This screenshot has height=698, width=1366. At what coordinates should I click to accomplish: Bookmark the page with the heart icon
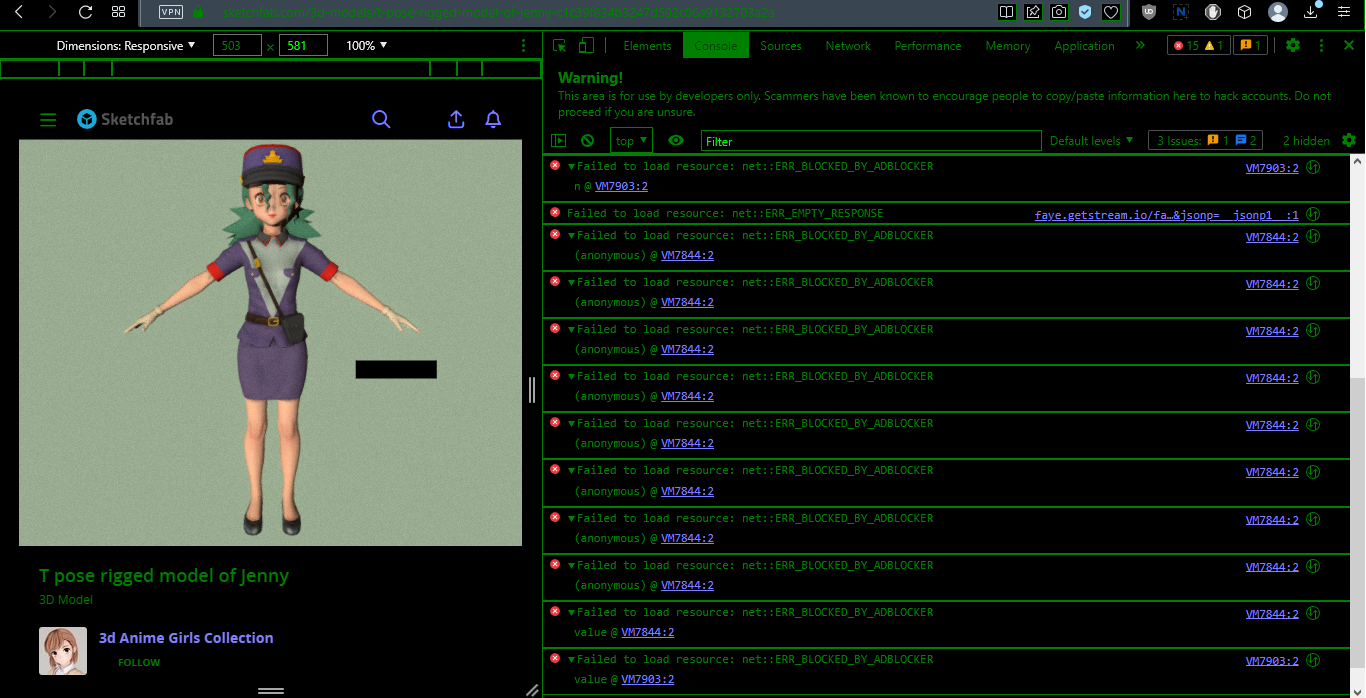tap(1110, 12)
